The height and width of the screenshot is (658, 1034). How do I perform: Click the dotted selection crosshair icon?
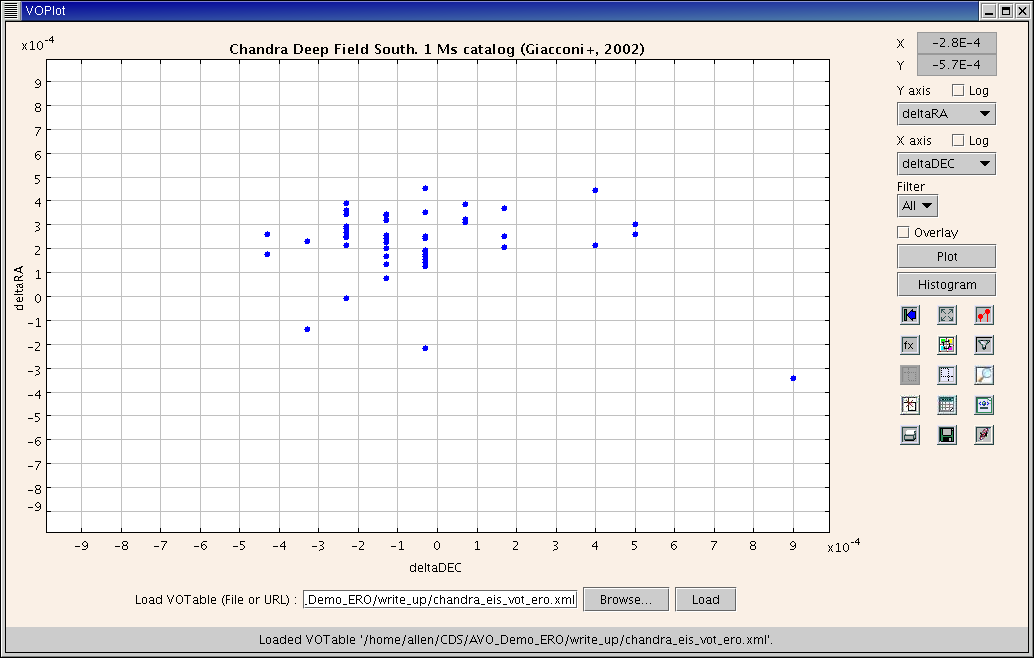coord(947,375)
